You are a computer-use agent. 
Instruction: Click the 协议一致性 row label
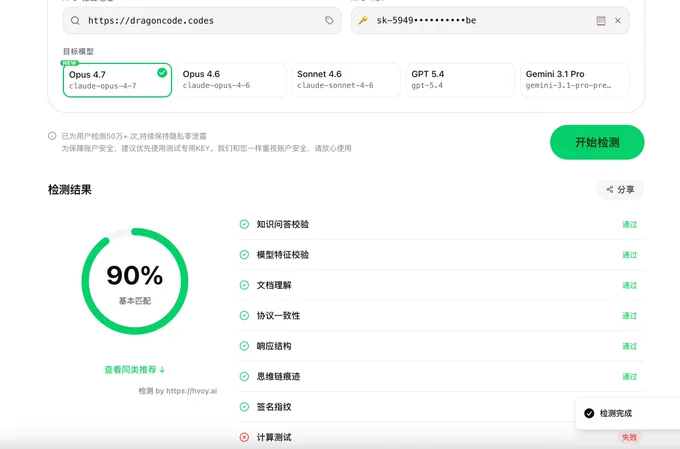278,315
